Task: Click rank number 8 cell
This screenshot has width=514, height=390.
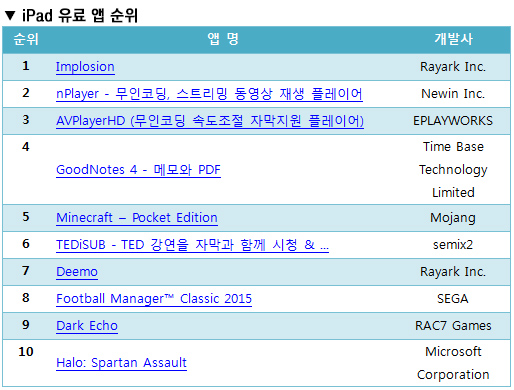Action: click(x=26, y=298)
